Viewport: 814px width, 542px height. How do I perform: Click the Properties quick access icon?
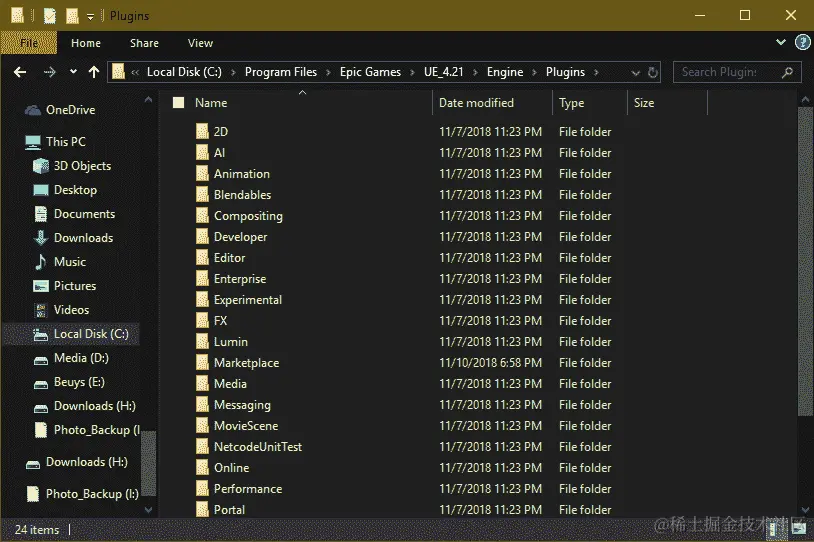pyautogui.click(x=50, y=16)
